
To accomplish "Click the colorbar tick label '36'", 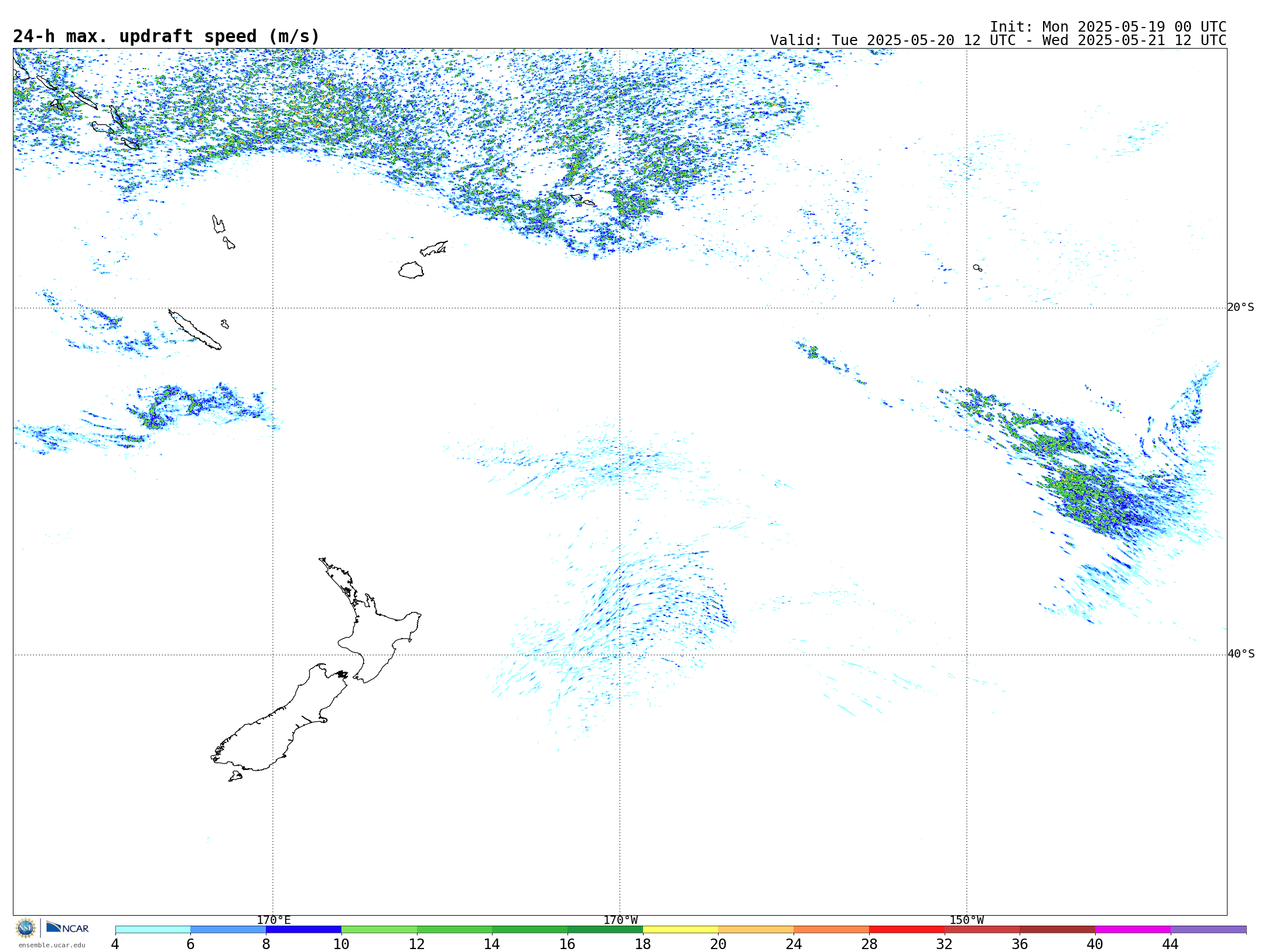I will click(x=1020, y=944).
